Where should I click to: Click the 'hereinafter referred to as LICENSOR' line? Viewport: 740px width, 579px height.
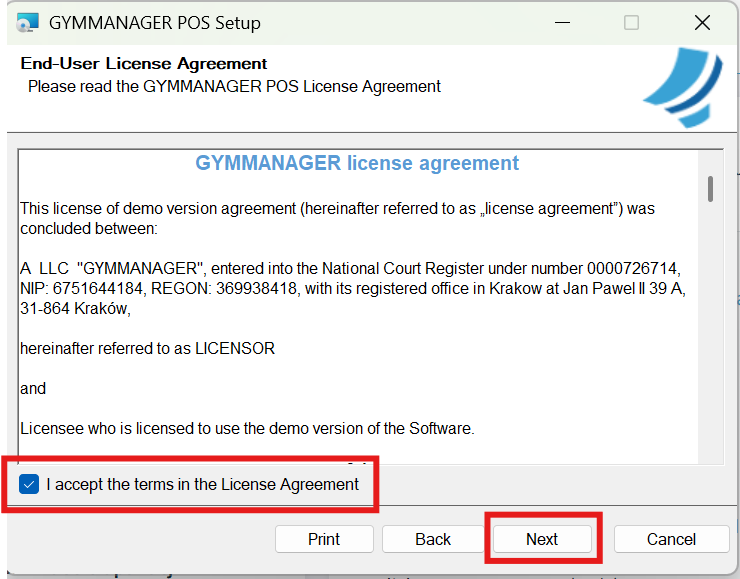(147, 349)
